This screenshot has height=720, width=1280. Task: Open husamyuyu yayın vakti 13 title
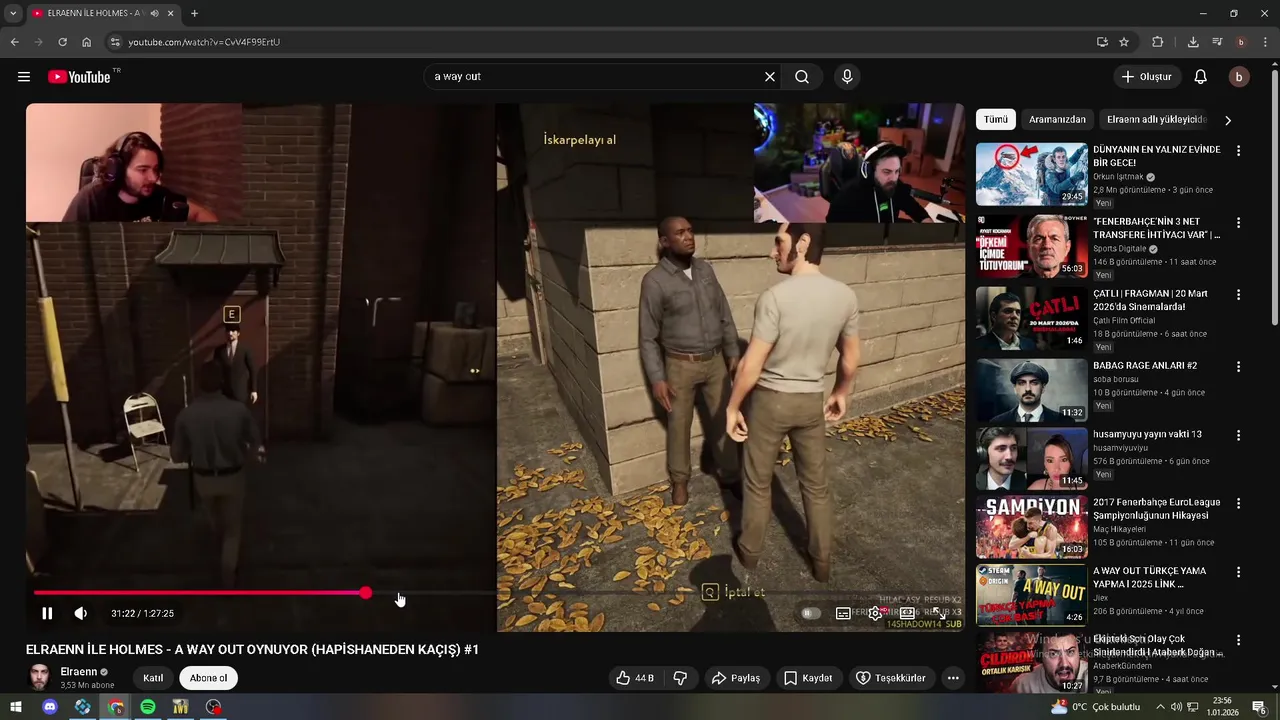(x=1147, y=434)
